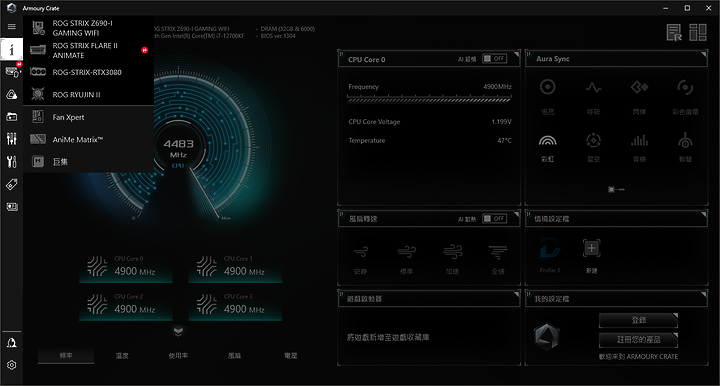Viewport: 720px width, 386px height.
Task: Select the highlighted Dashboard info icon
Action: pos(11,49)
